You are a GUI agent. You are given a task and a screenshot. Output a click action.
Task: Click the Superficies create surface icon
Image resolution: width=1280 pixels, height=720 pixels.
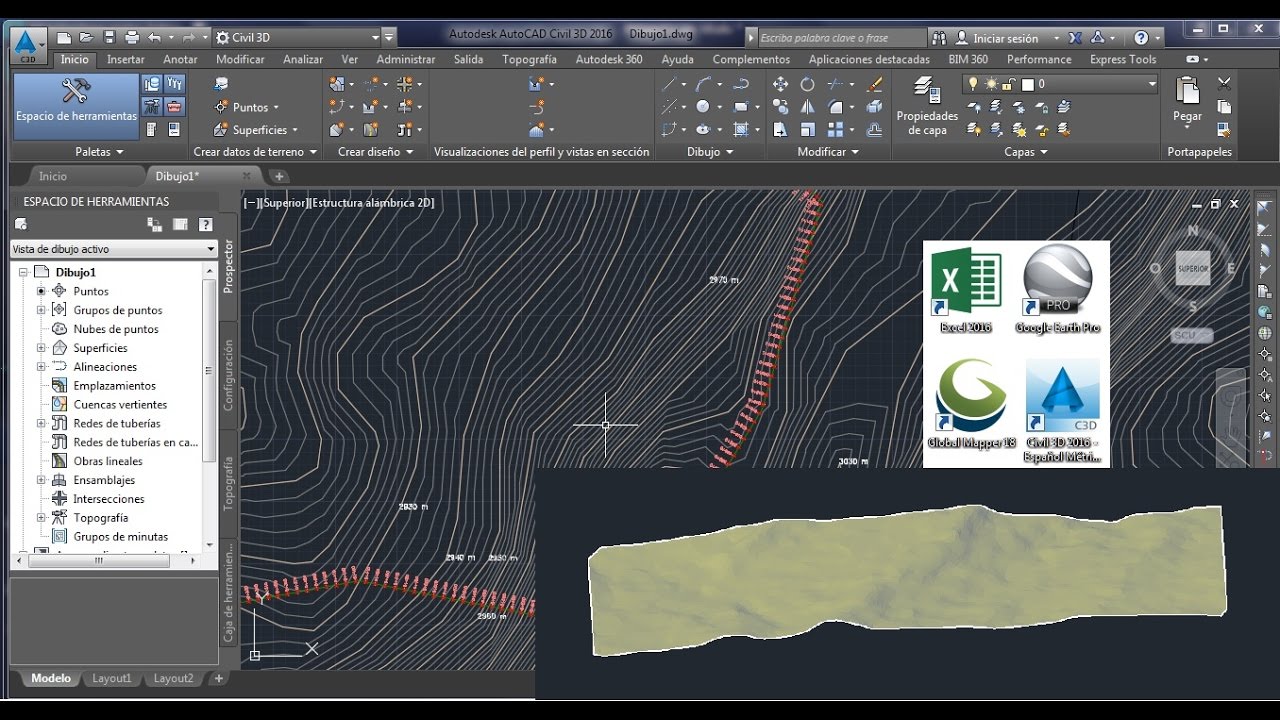[221, 130]
